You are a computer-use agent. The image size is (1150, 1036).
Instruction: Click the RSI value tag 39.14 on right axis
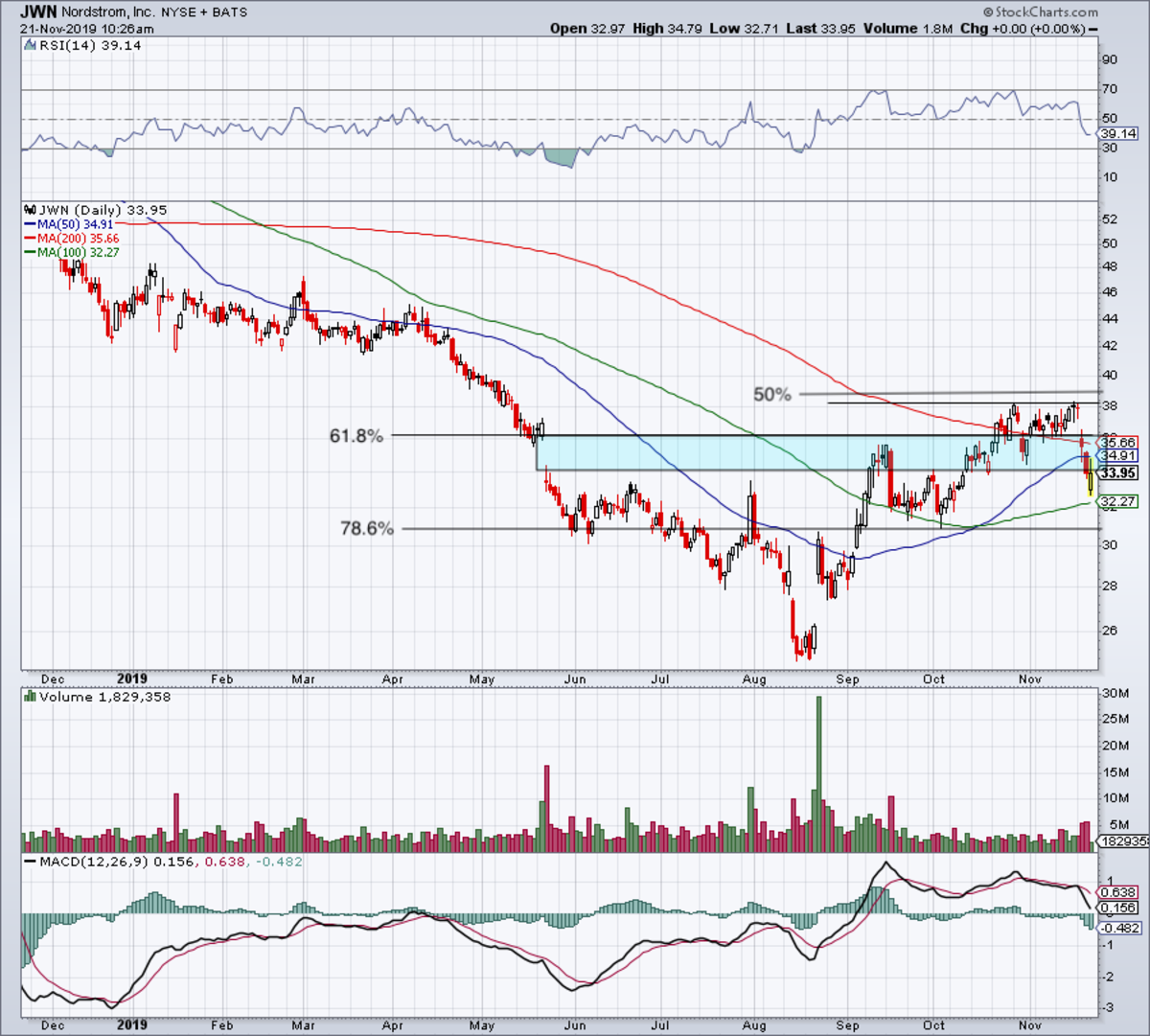pyautogui.click(x=1117, y=134)
